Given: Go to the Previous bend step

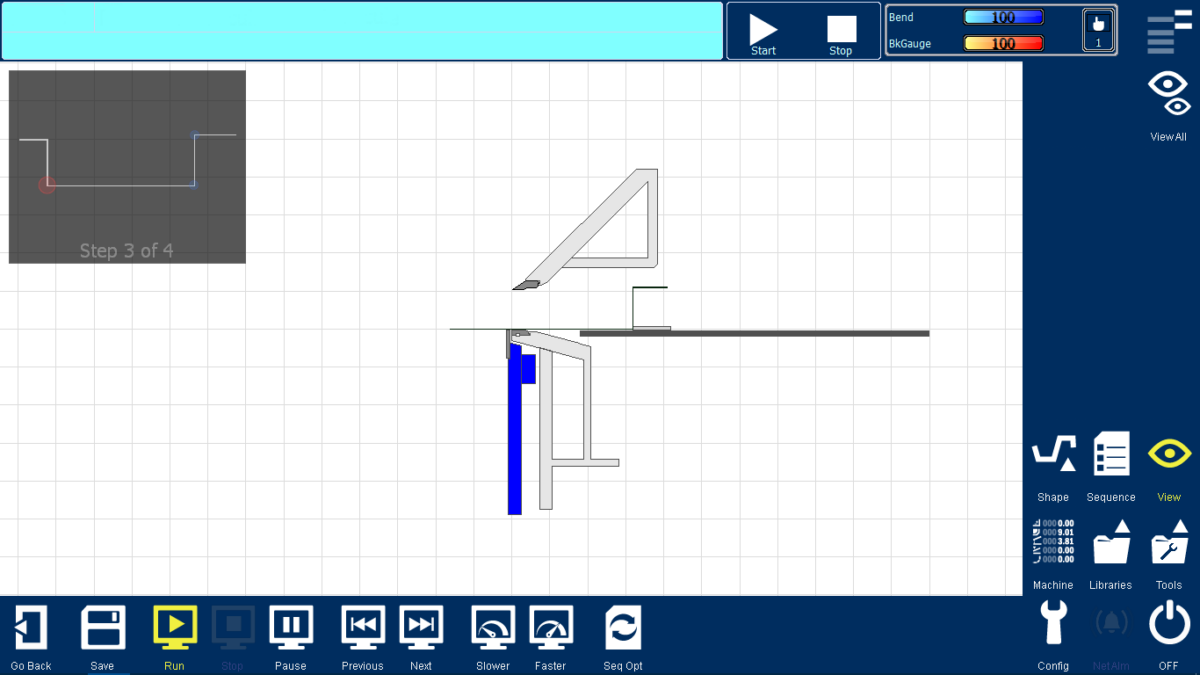Looking at the screenshot, I should click(x=363, y=626).
